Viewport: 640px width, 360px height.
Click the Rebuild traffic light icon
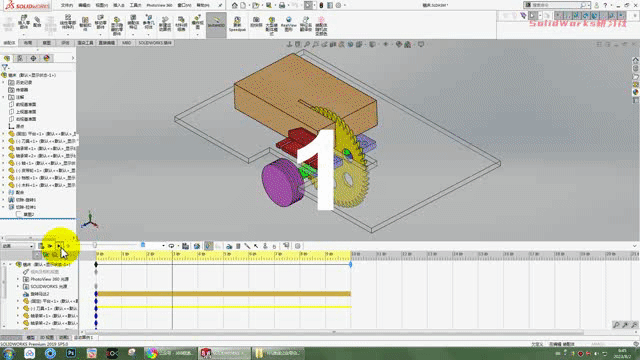click(321, 5)
